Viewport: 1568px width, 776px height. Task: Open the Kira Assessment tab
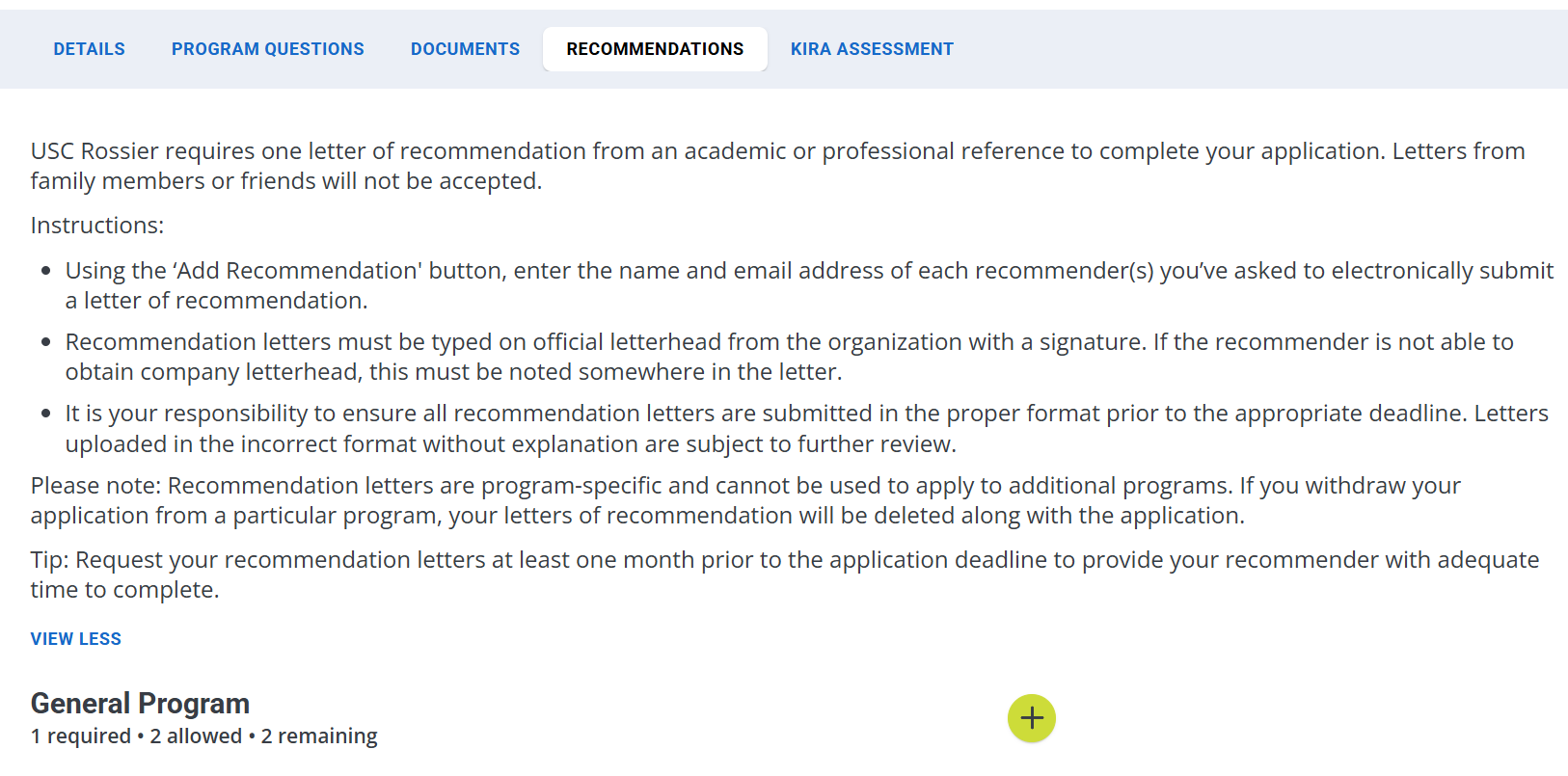tap(872, 49)
